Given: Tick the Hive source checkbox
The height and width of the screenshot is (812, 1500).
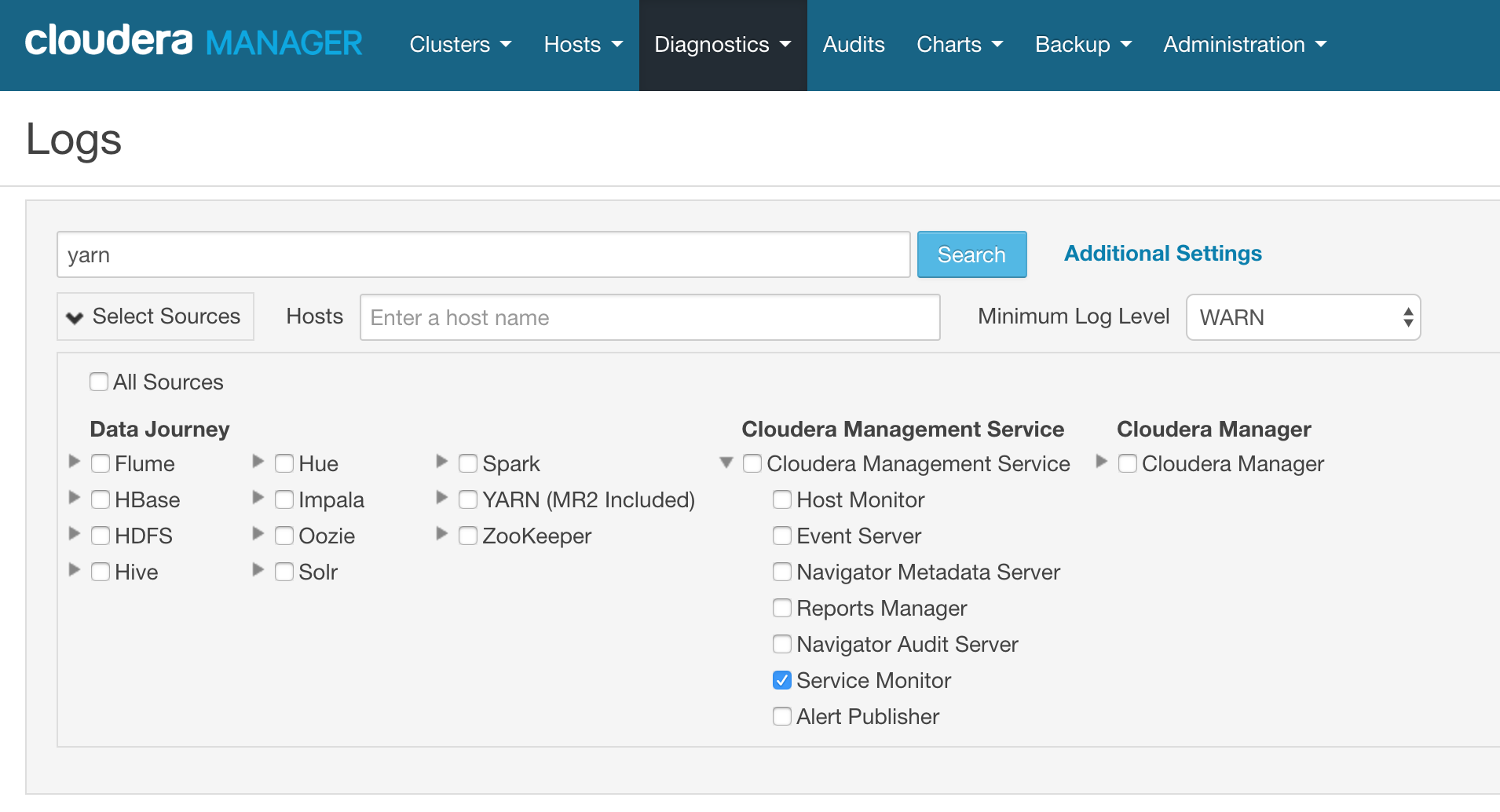Looking at the screenshot, I should (101, 572).
